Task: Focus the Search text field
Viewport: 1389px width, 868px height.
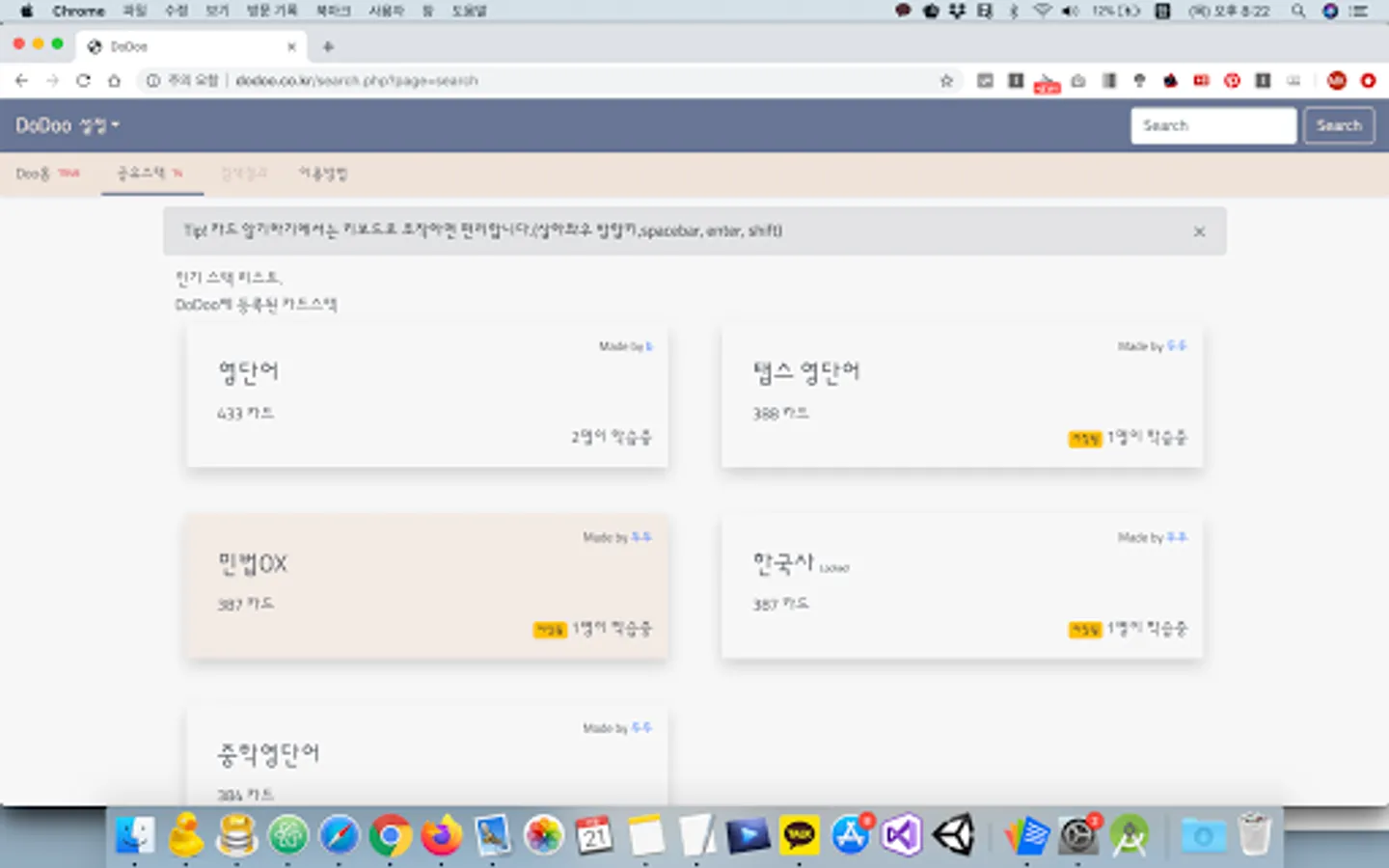Action: 1213,125
